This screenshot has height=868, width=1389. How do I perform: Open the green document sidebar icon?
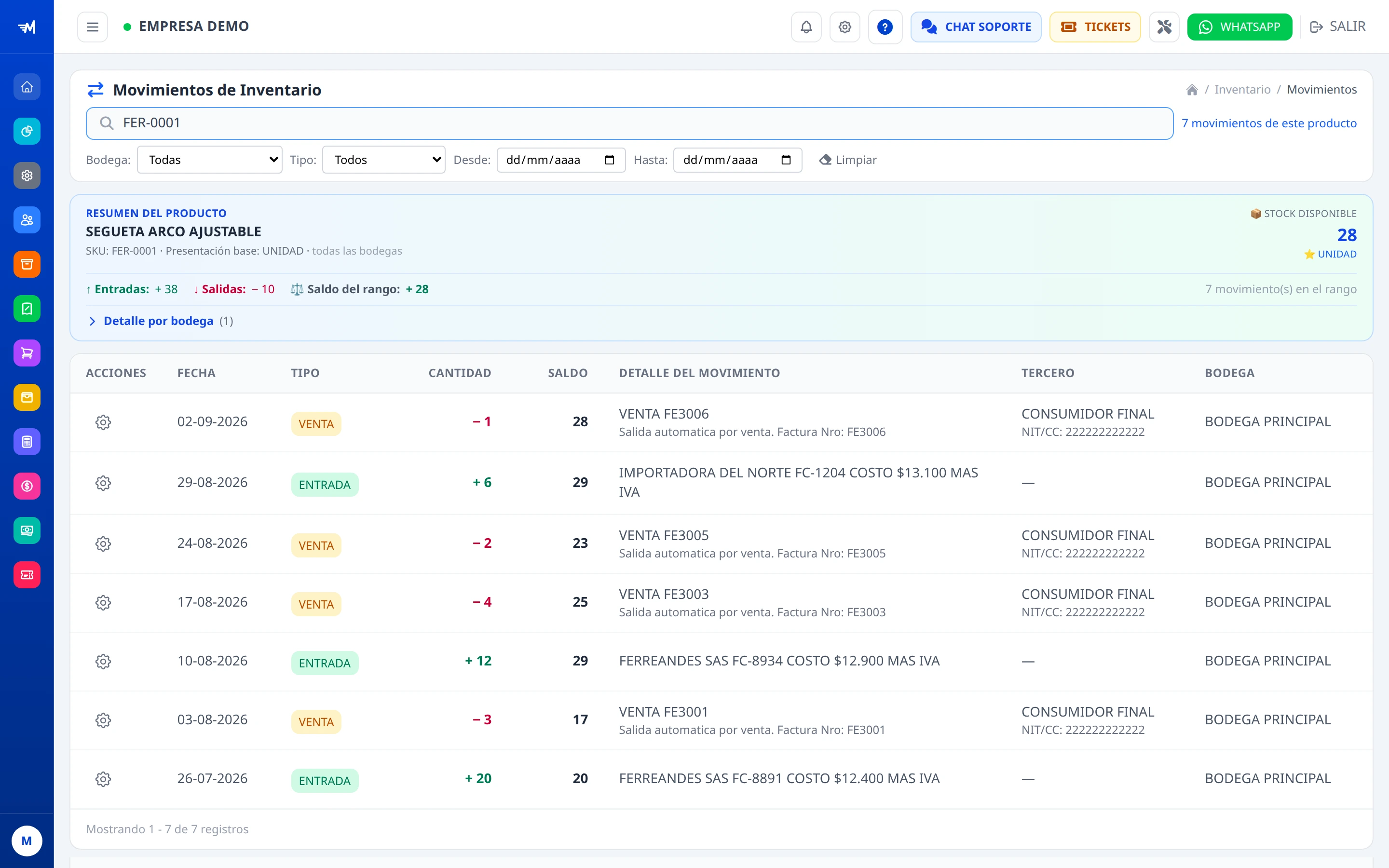[x=27, y=309]
